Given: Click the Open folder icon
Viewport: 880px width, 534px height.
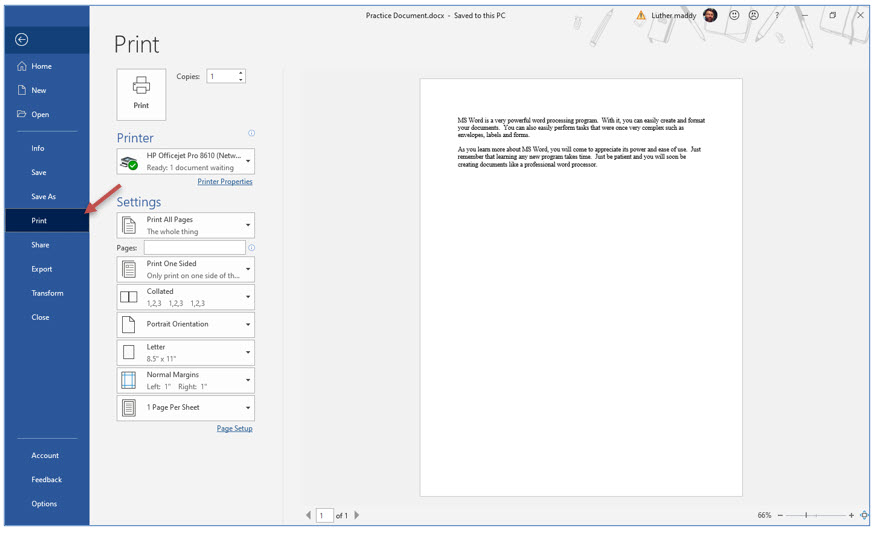Looking at the screenshot, I should 22,114.
